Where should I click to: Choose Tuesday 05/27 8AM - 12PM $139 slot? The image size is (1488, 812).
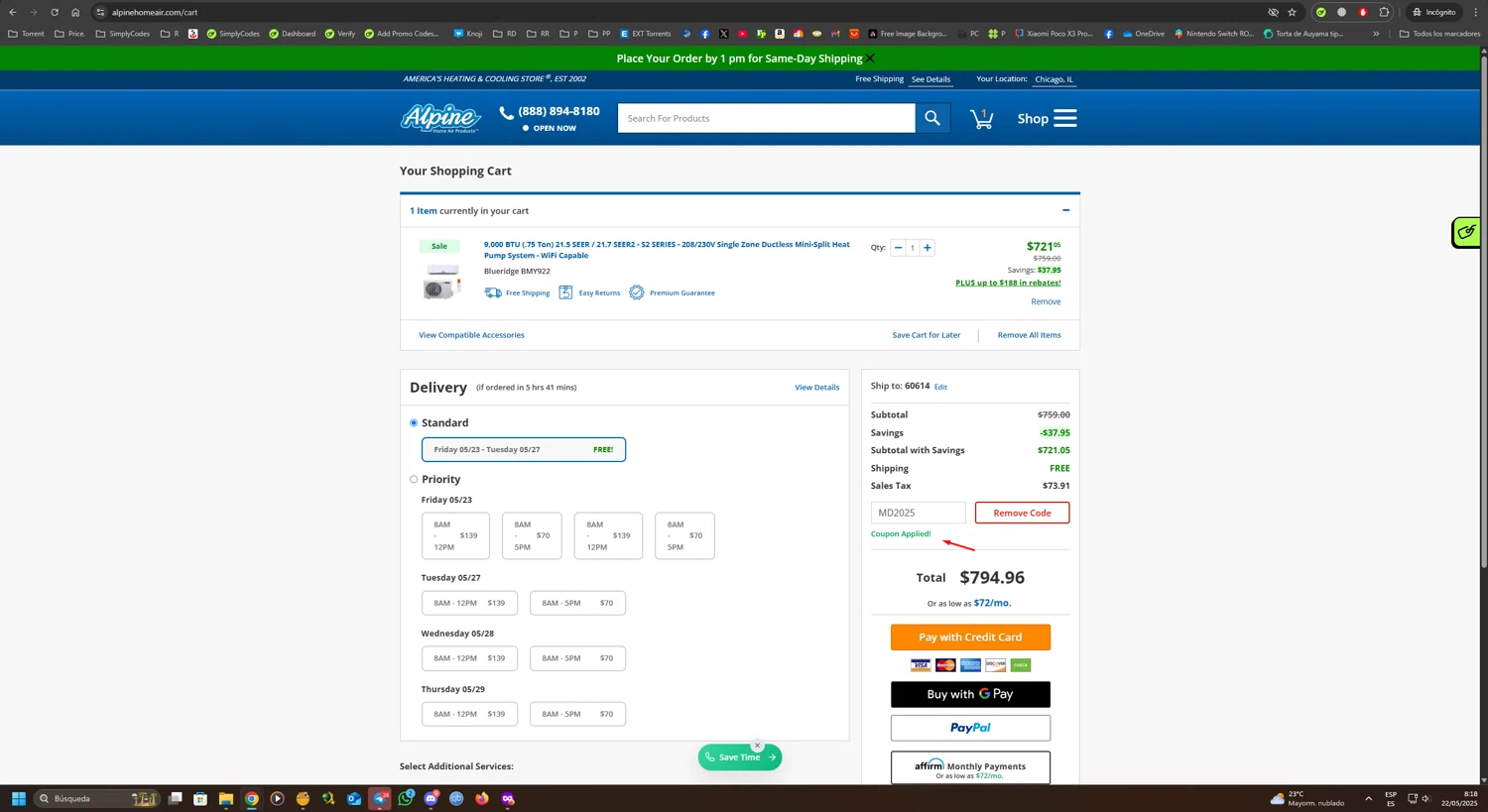click(469, 603)
